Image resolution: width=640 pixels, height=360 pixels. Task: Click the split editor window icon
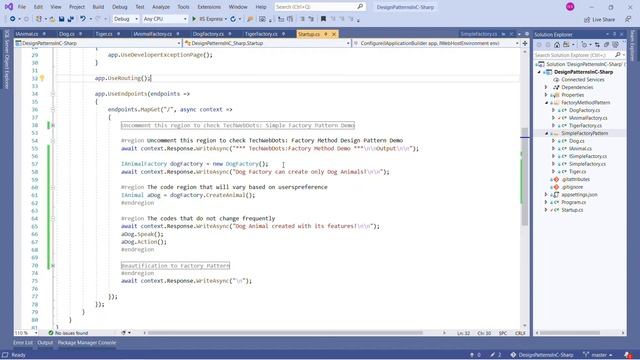tap(525, 43)
